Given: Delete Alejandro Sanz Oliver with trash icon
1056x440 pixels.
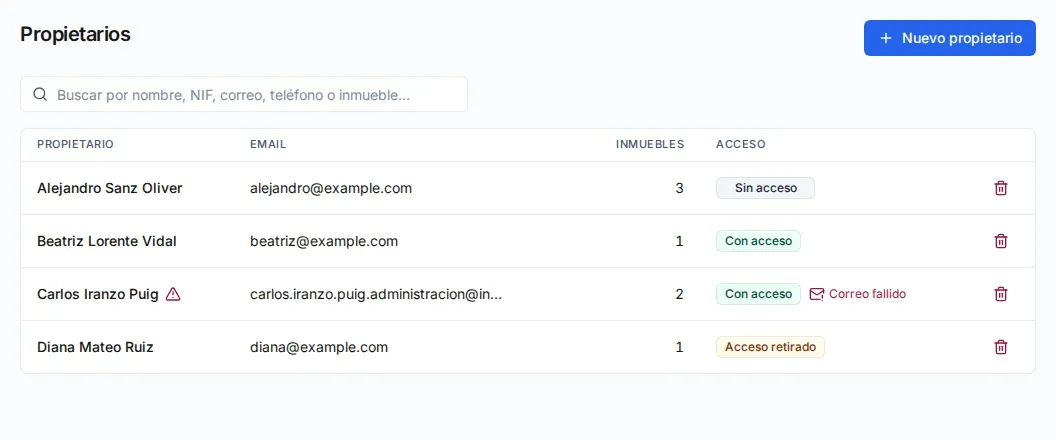Looking at the screenshot, I should pyautogui.click(x=1001, y=188).
